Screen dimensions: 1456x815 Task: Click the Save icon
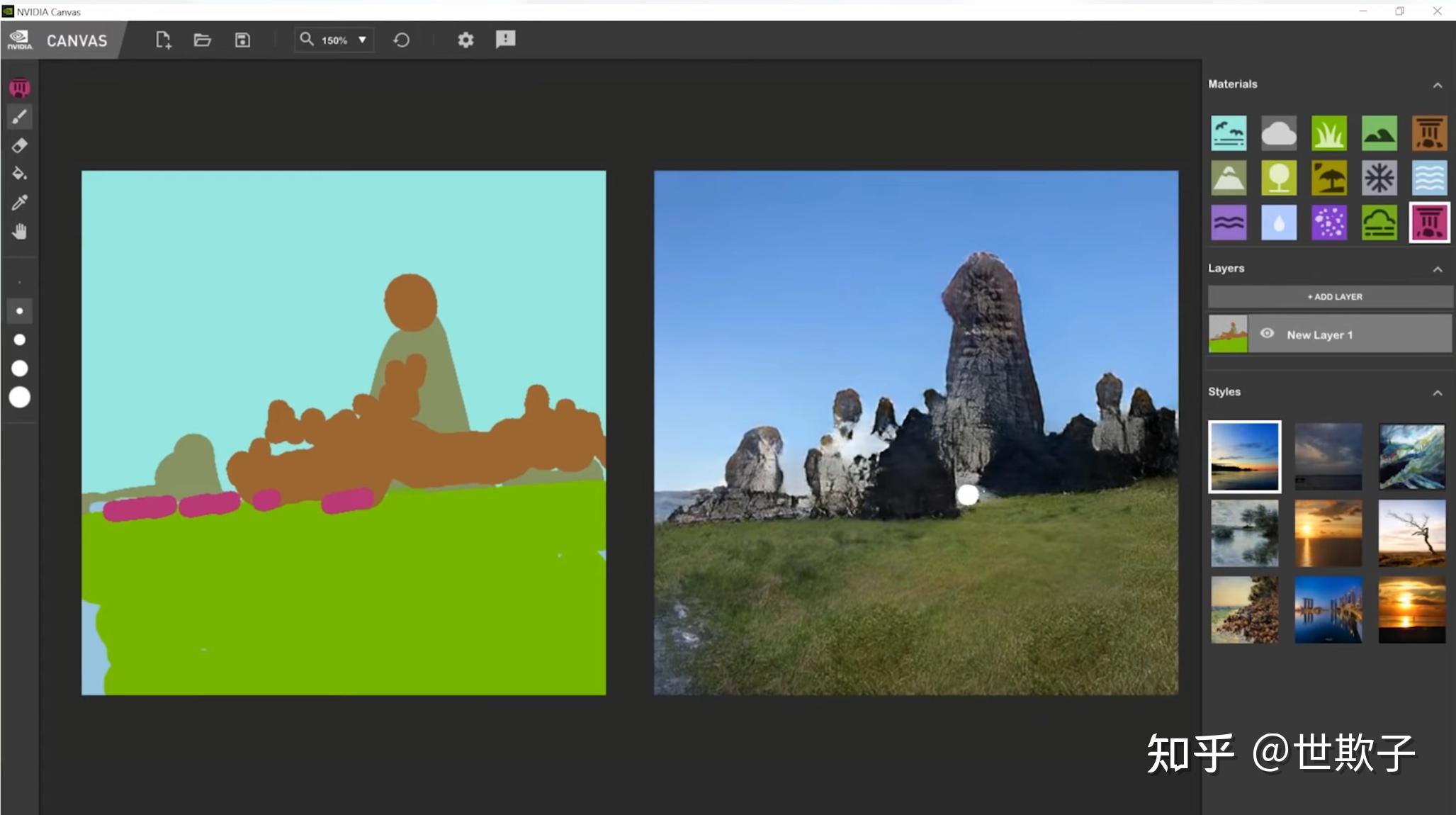pyautogui.click(x=242, y=40)
